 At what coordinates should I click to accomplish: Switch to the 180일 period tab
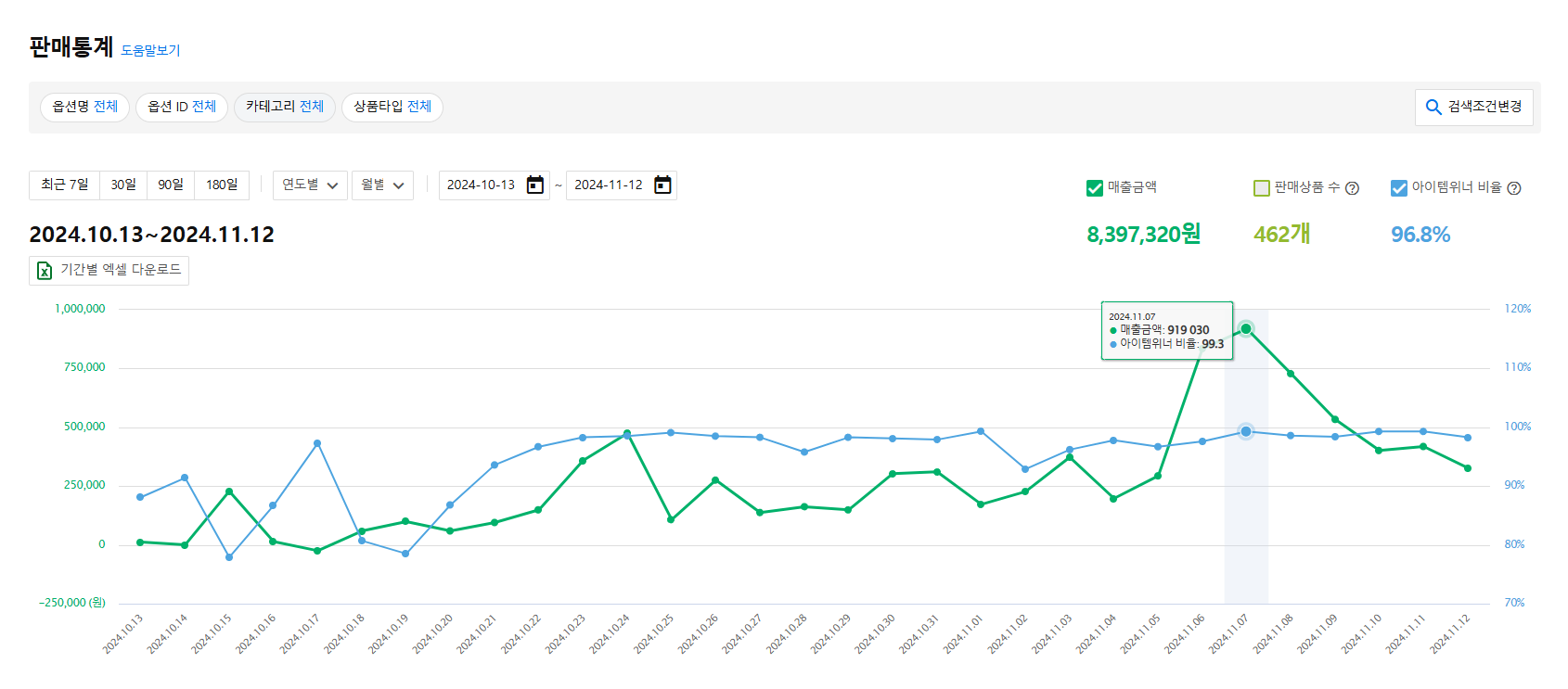pyautogui.click(x=222, y=185)
